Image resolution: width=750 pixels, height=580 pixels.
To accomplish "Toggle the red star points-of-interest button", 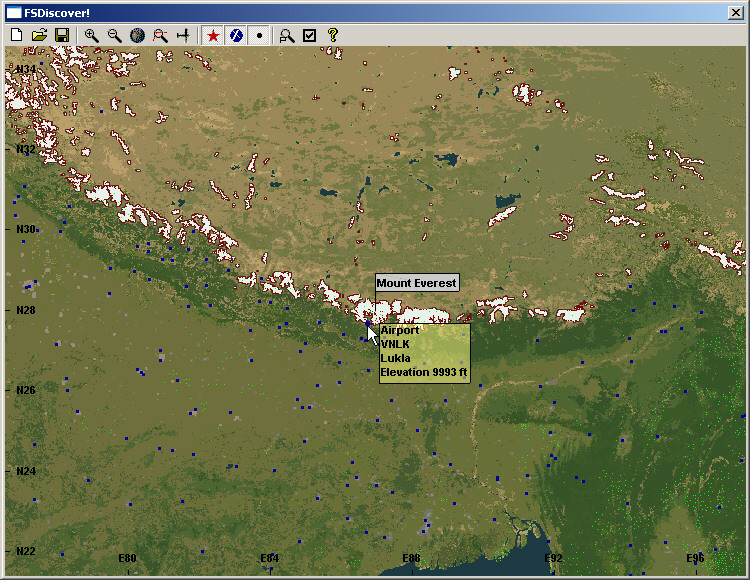I will [213, 35].
